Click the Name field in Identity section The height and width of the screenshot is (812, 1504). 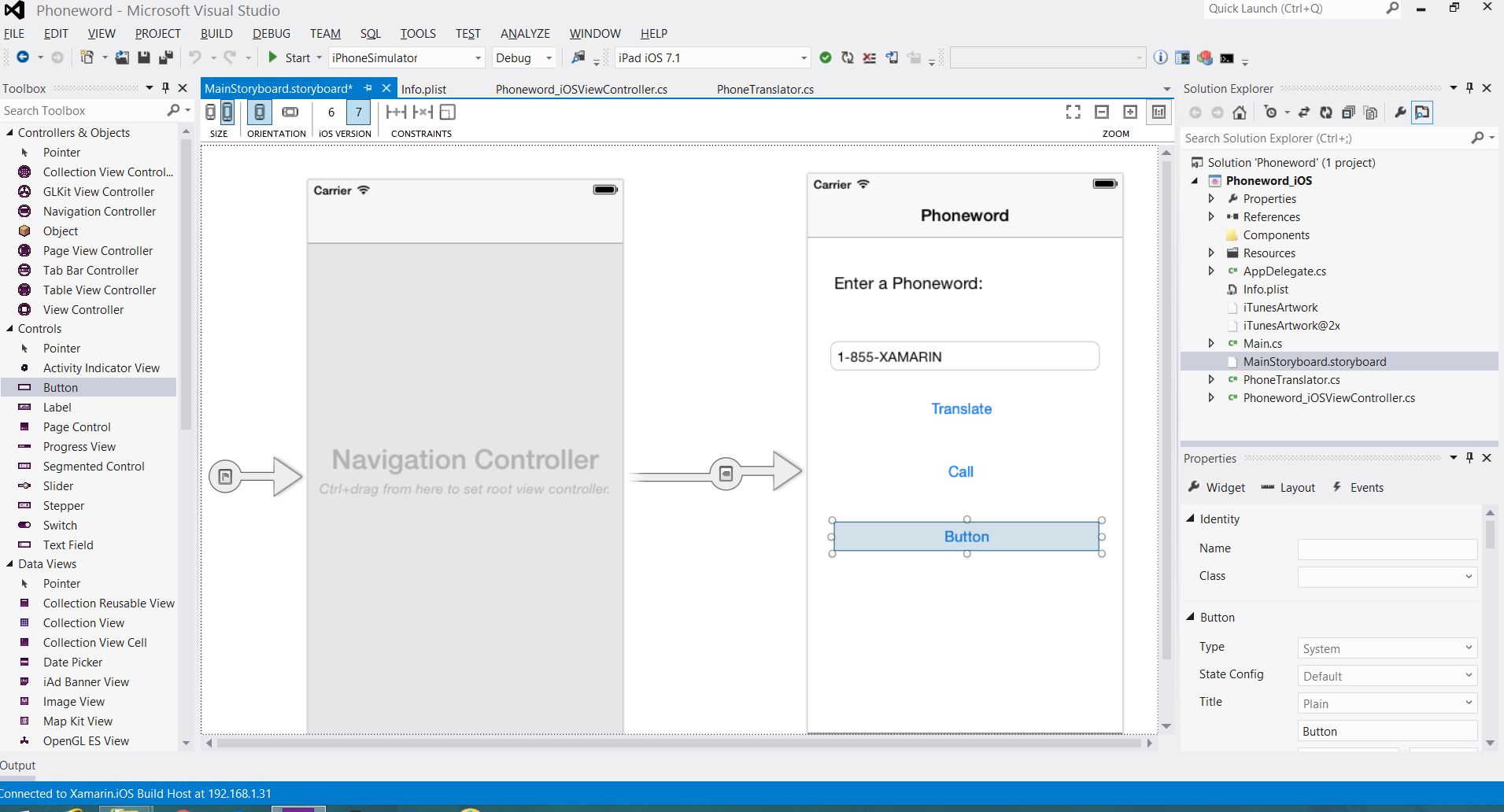point(1387,549)
